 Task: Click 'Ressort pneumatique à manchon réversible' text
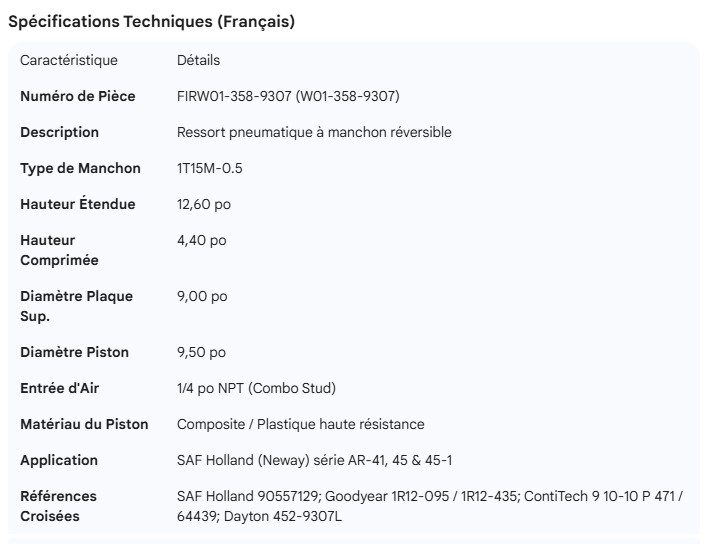tap(314, 132)
